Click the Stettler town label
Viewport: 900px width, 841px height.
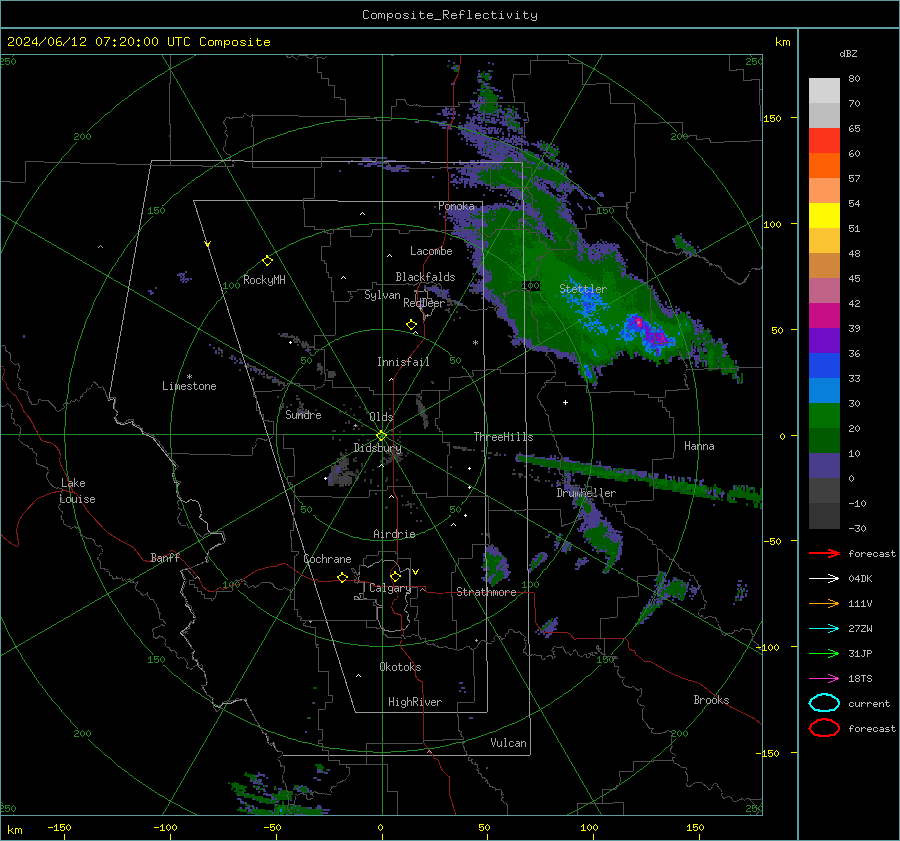(x=583, y=289)
